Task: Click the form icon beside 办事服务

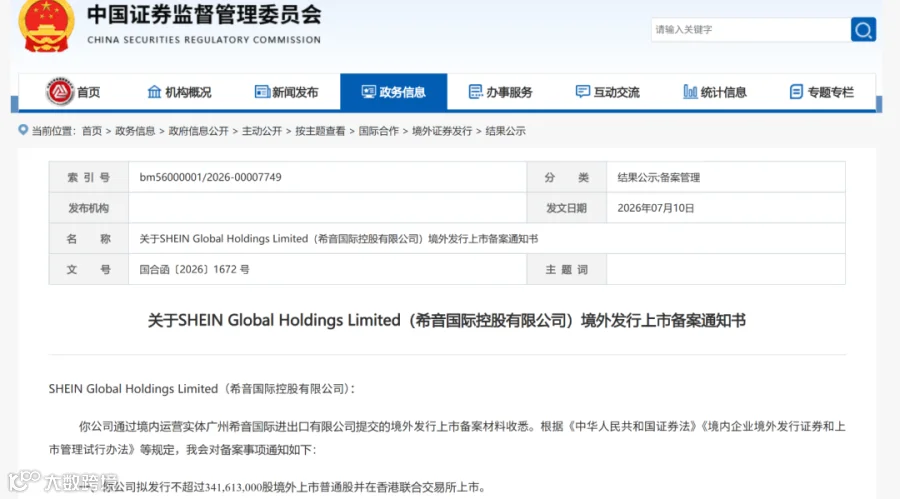Action: point(475,92)
